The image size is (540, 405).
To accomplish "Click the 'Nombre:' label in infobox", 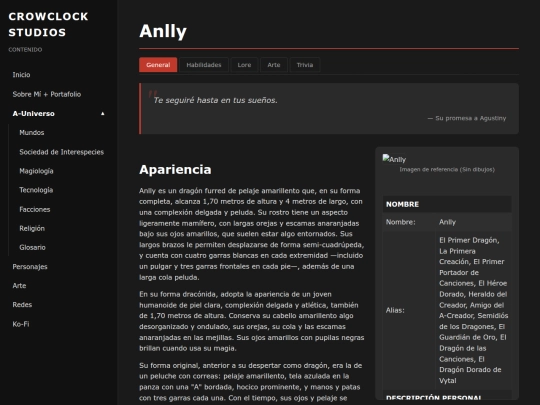I will pos(401,222).
